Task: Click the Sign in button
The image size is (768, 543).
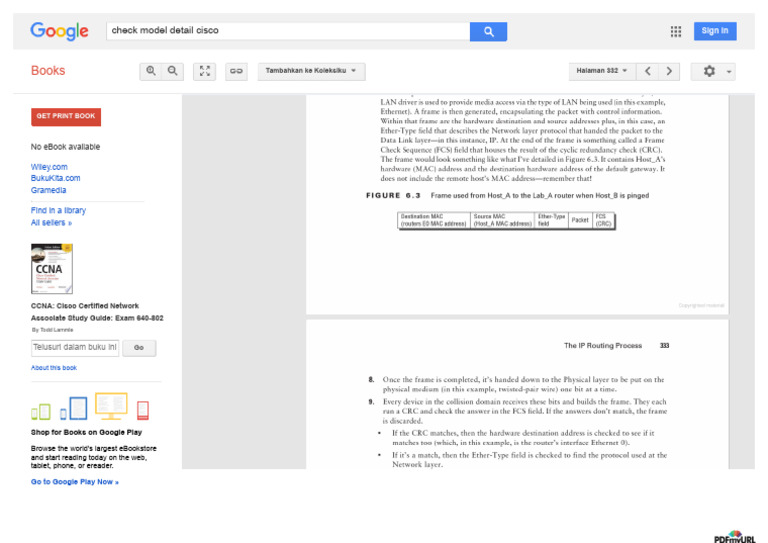Action: coord(715,31)
